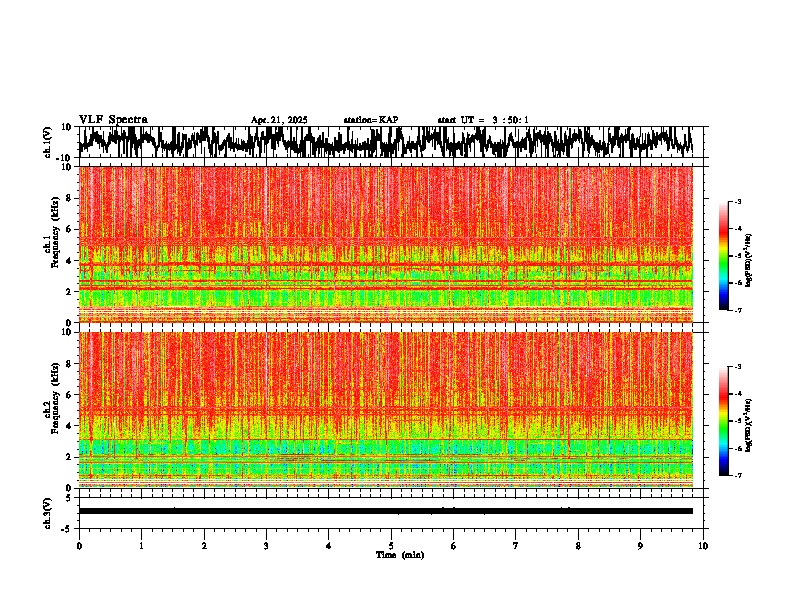This screenshot has width=792, height=612.
Task: Click the time axis tick label "2"
Action: (x=204, y=546)
